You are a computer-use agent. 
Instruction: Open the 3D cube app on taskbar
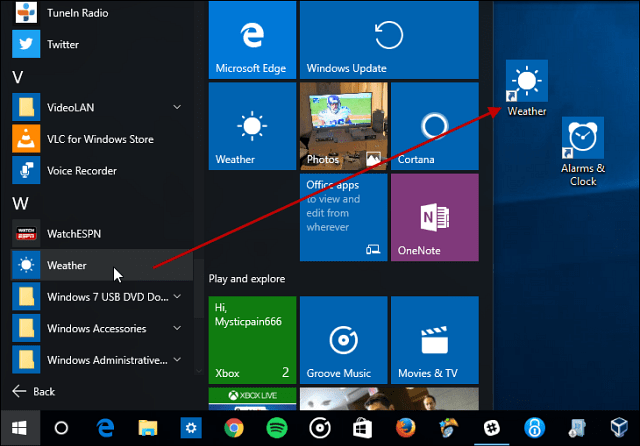pyautogui.click(x=619, y=428)
